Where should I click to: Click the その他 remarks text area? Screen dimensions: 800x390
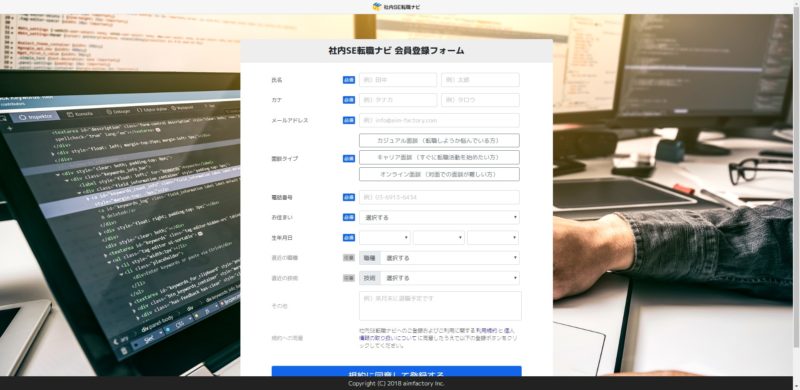click(440, 306)
